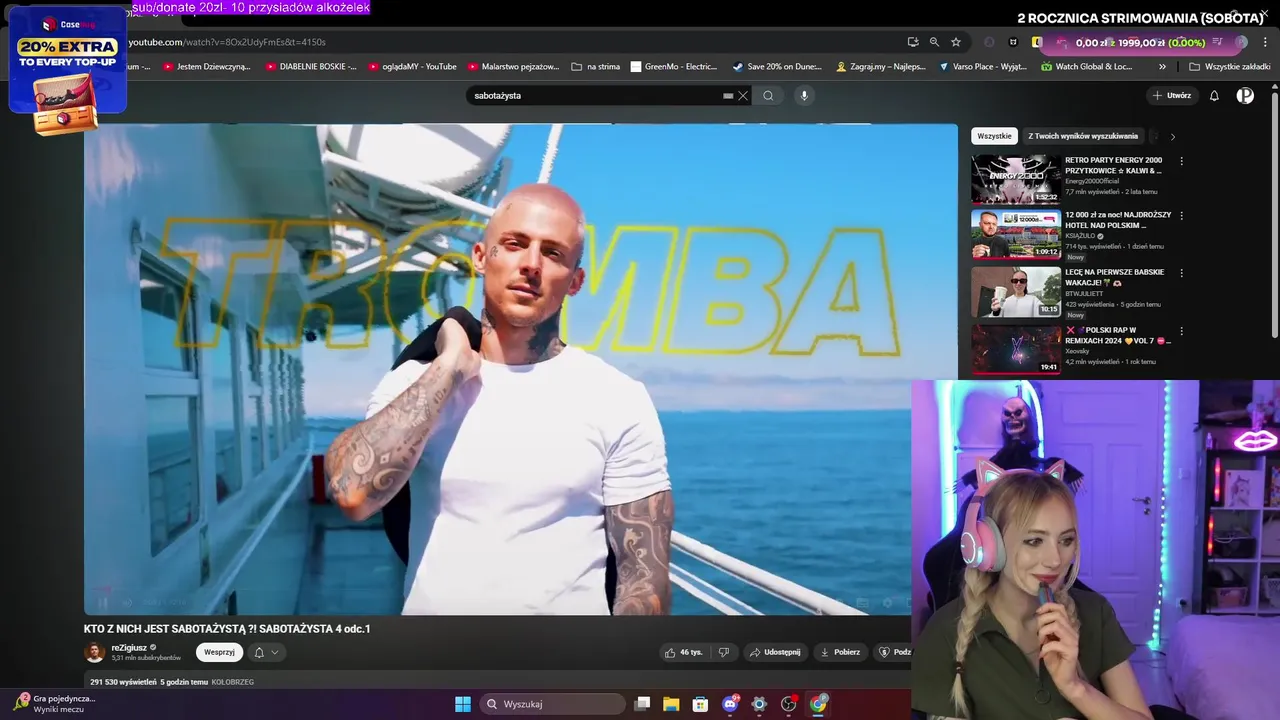Click the install app icon in address bar

pos(913,42)
